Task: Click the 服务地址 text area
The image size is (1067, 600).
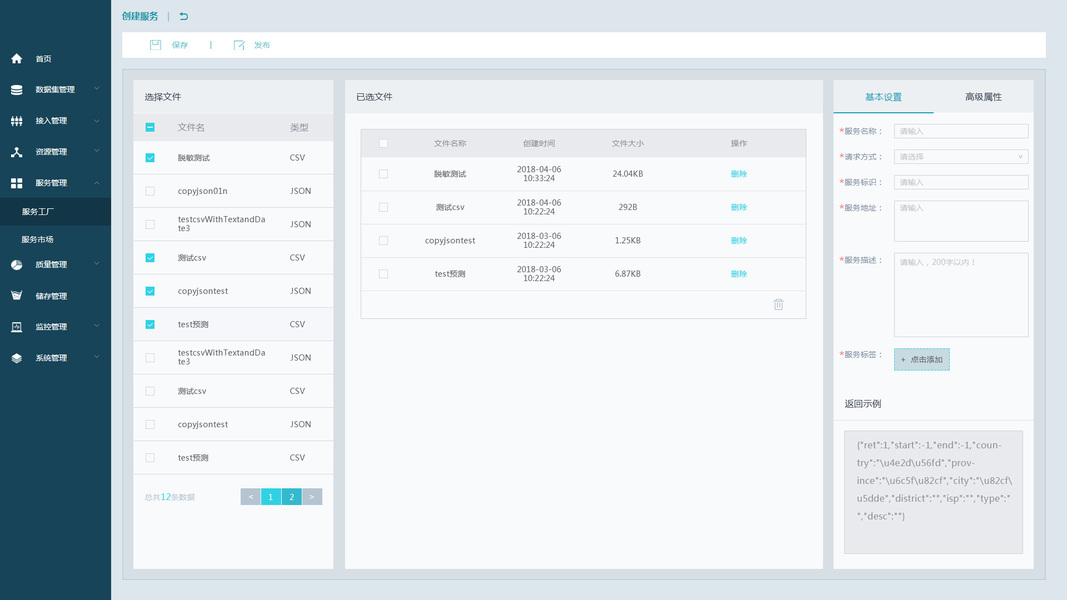Action: [x=961, y=221]
